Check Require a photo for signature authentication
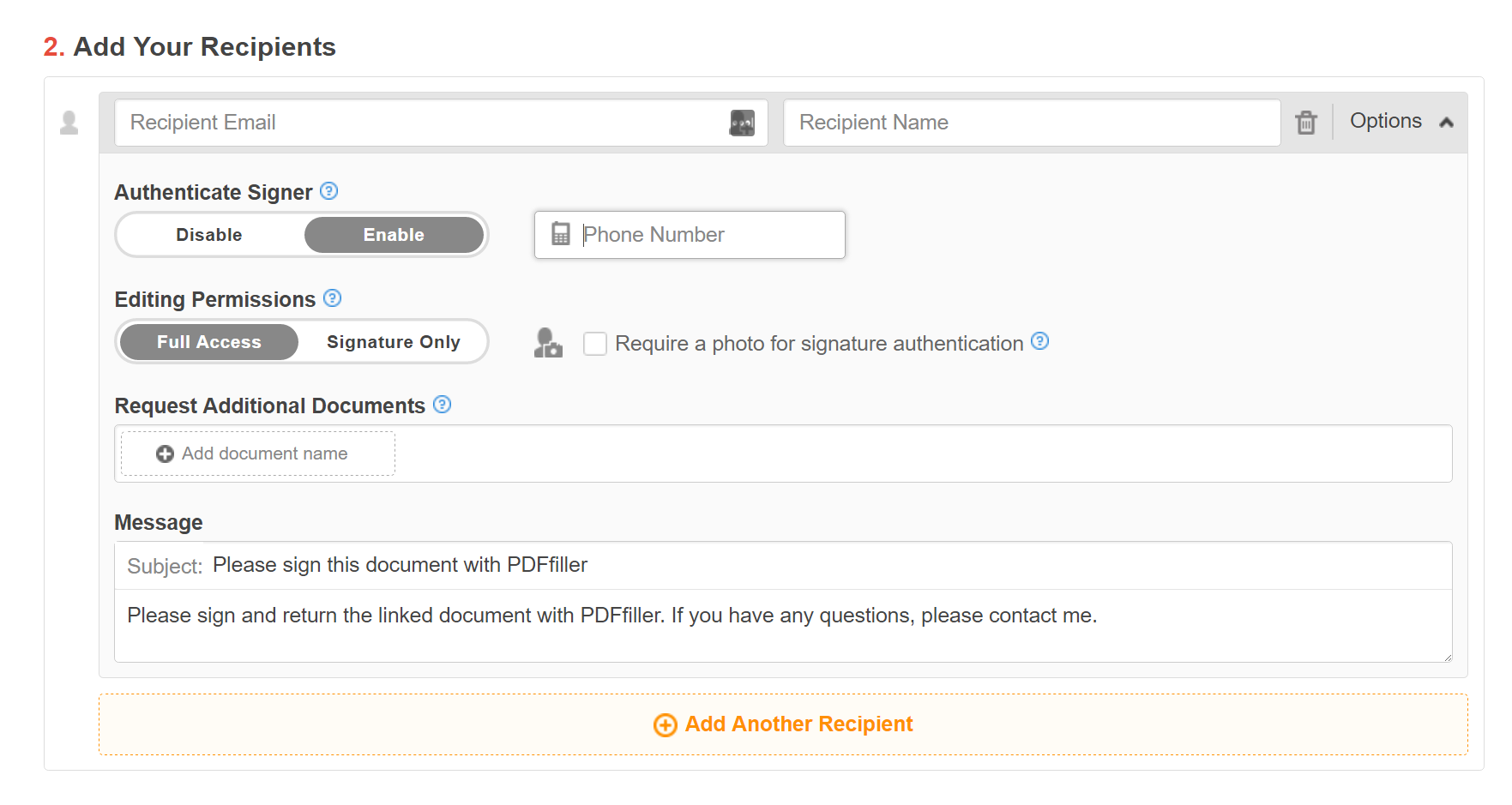The height and width of the screenshot is (805, 1512). tap(595, 344)
